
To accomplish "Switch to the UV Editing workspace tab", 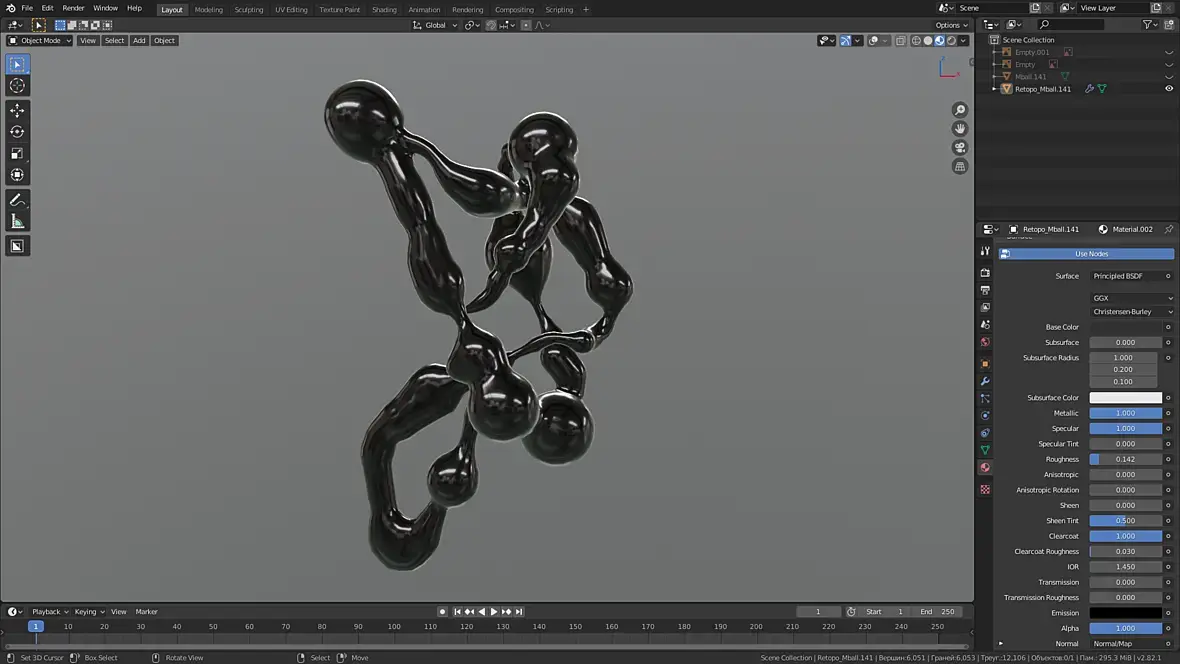I will (x=291, y=10).
